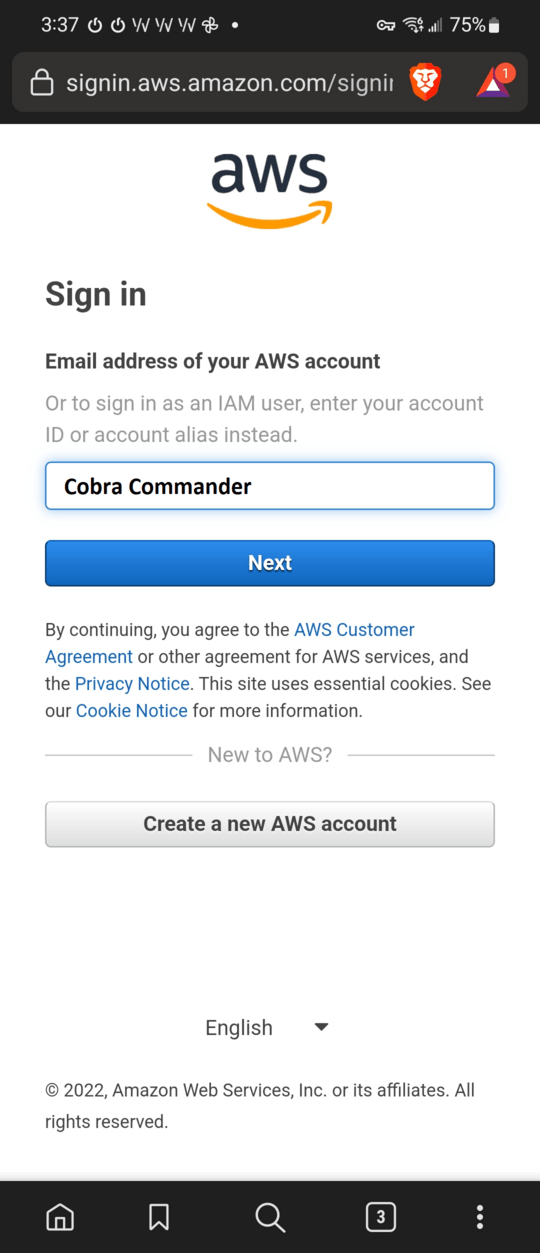
Task: Go to the browser home icon
Action: pos(60,1216)
